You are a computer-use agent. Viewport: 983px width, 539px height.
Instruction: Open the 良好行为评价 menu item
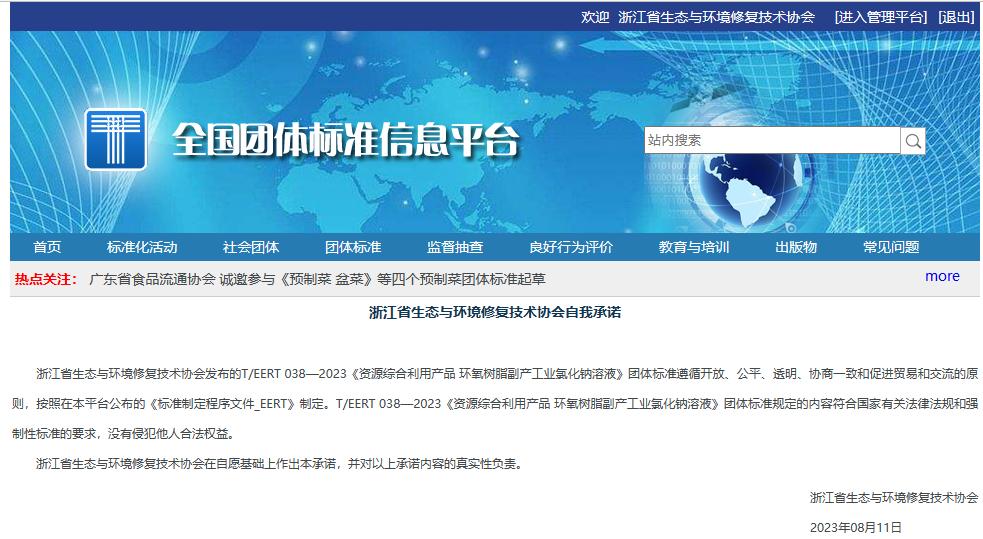tap(571, 248)
